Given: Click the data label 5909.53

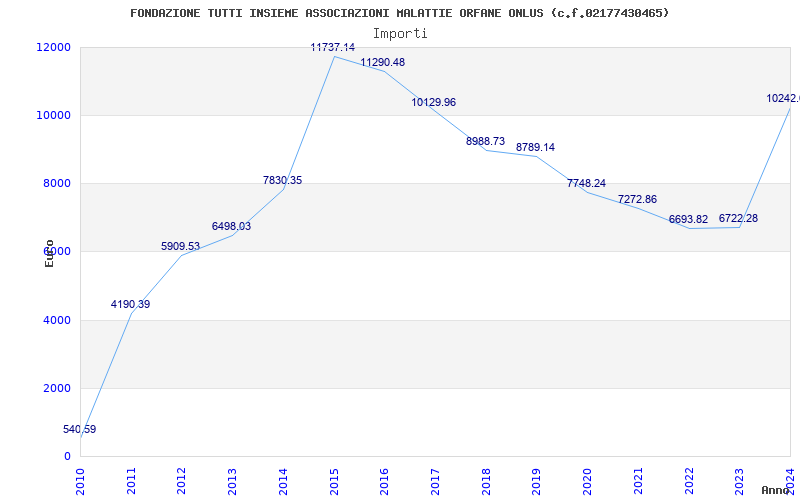Looking at the screenshot, I should (181, 246).
